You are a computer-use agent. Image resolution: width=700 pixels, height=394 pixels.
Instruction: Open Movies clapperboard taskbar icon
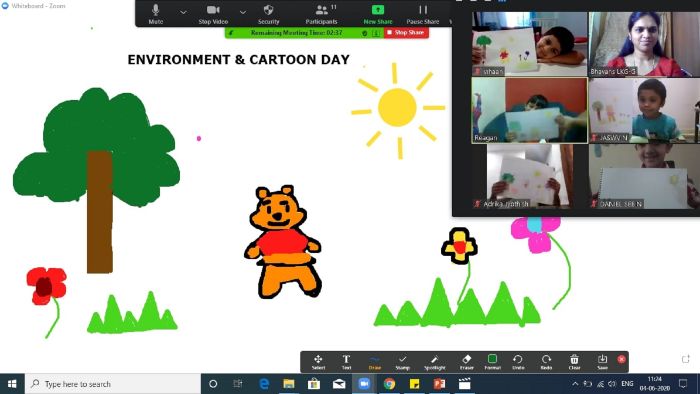[x=465, y=384]
